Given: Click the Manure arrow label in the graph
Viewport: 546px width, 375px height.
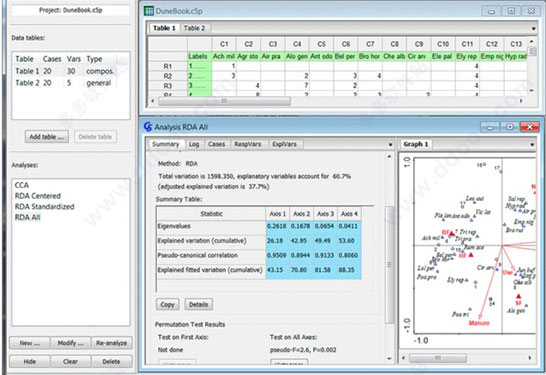Looking at the screenshot, I should 479,323.
